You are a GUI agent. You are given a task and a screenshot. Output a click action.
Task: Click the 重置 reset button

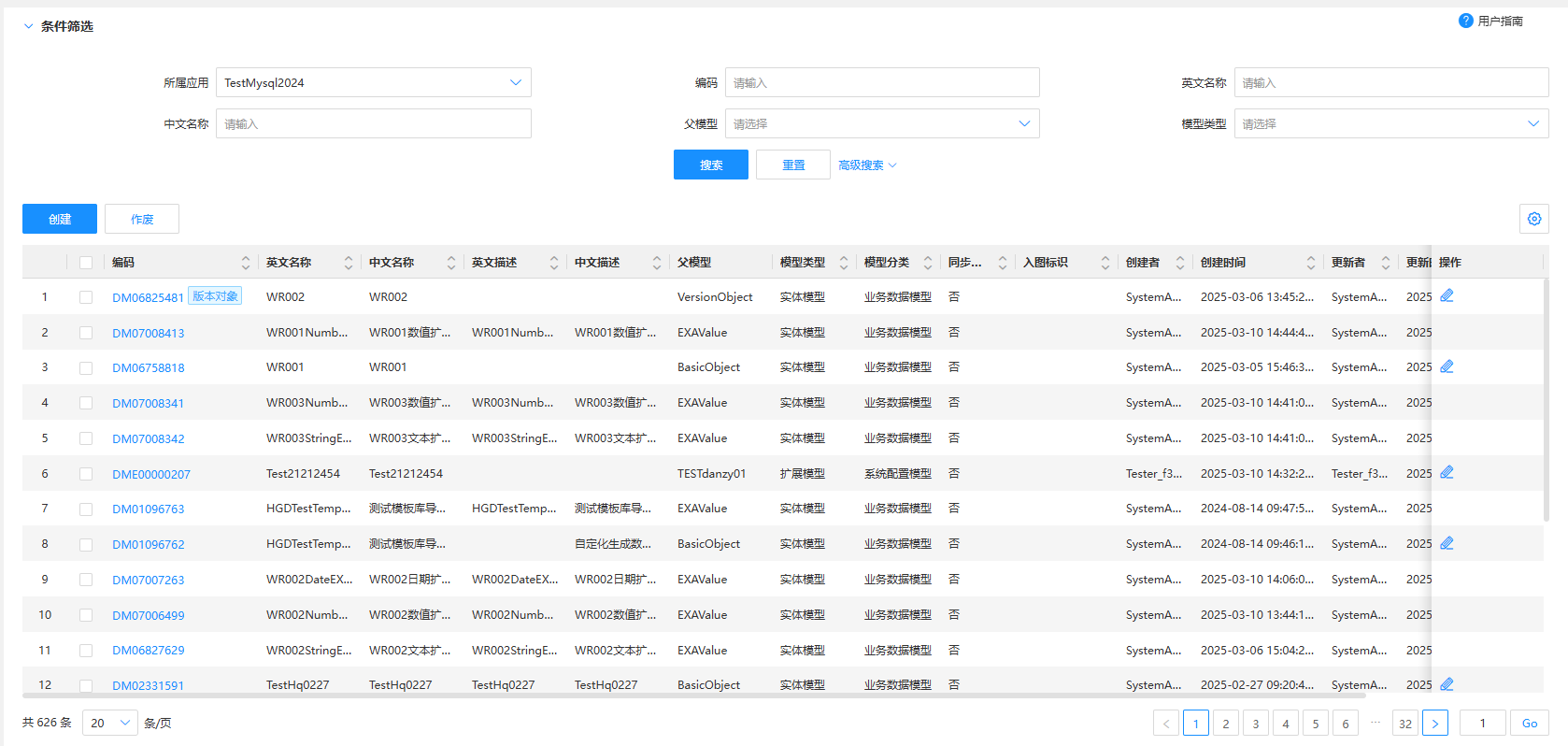[793, 165]
